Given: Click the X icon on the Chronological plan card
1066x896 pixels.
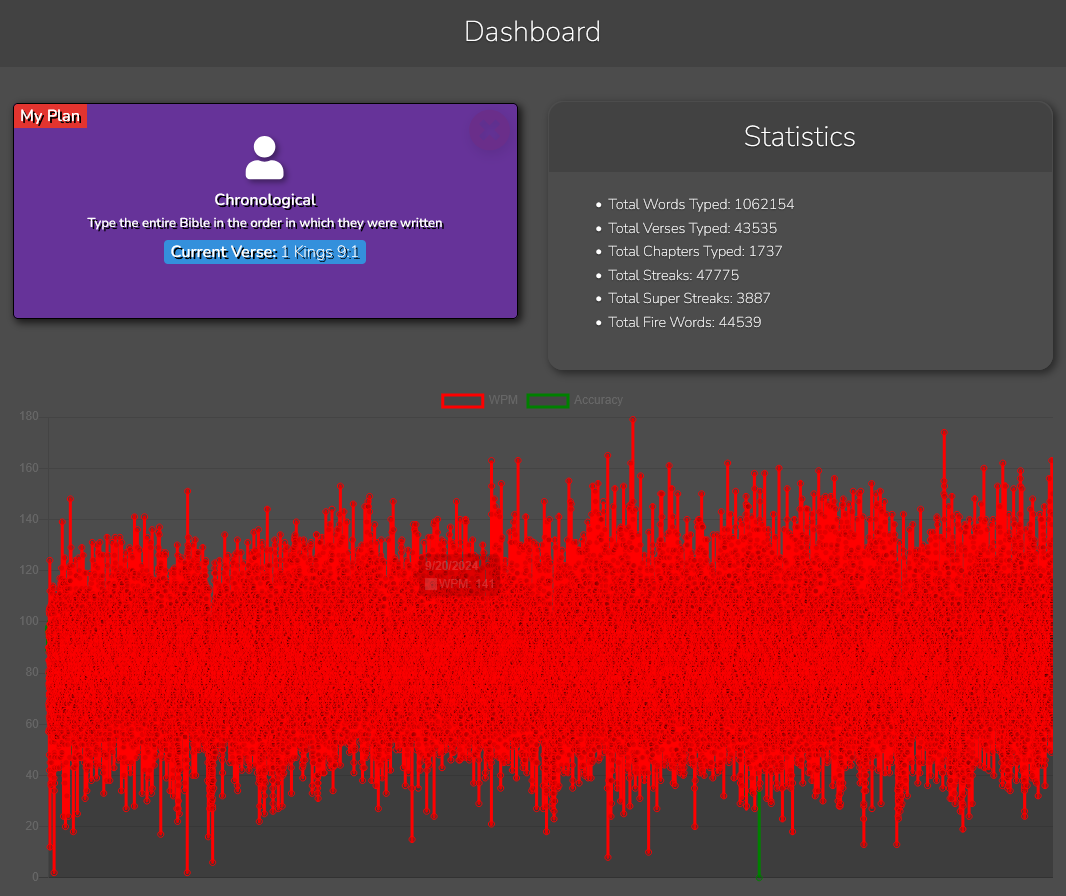Looking at the screenshot, I should point(490,131).
